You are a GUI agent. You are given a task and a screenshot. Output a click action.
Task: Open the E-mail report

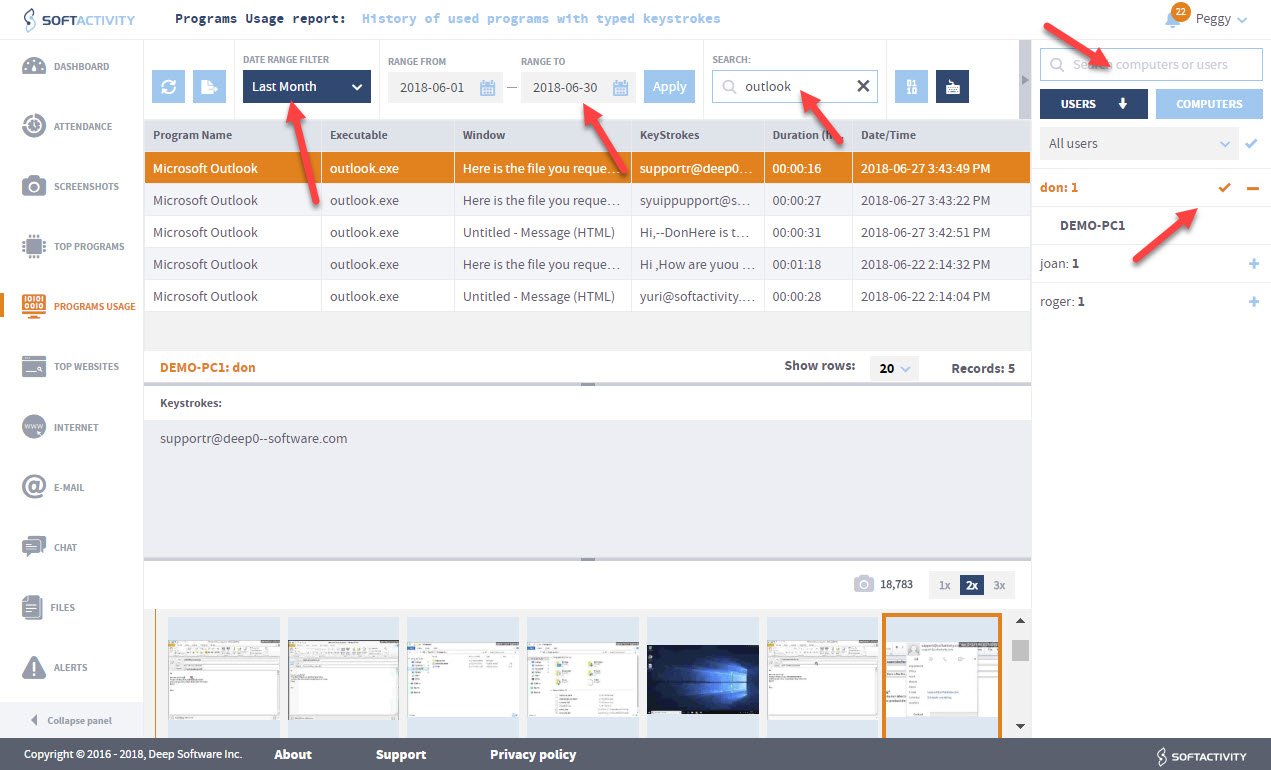point(53,487)
